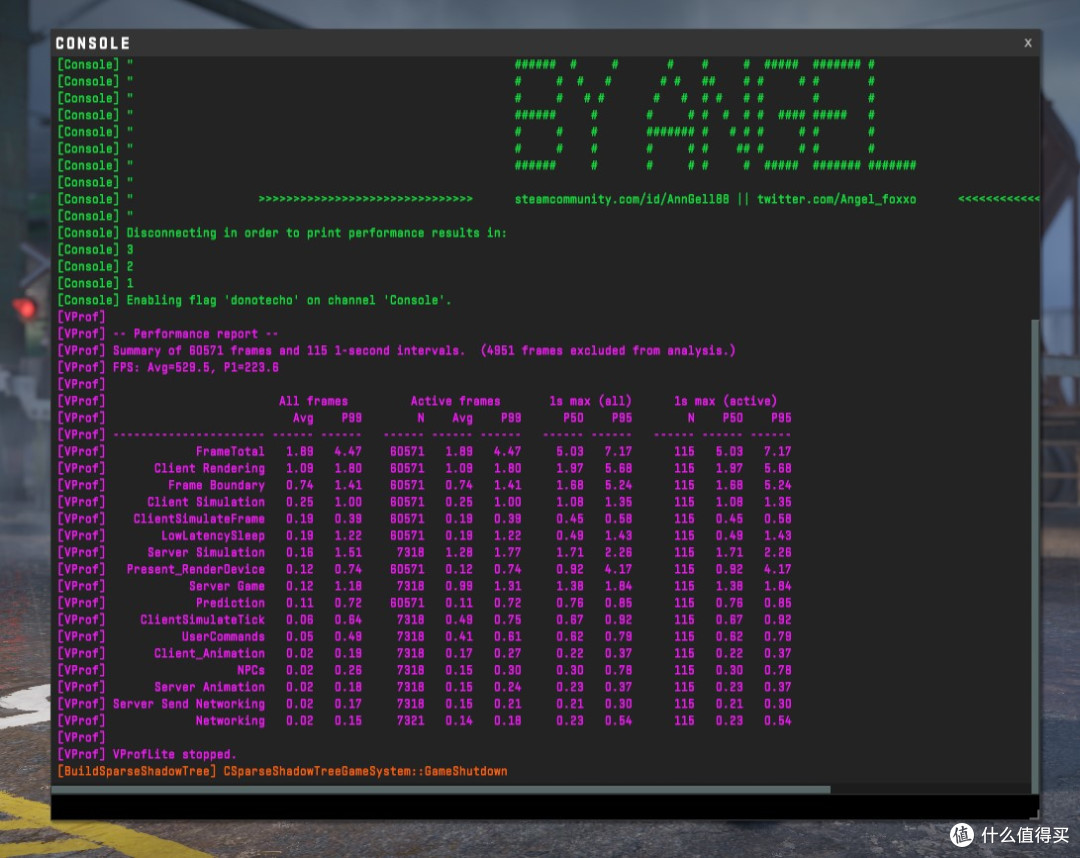The height and width of the screenshot is (858, 1080).
Task: Click the CSparseShadowTreeGameSystem::GameShutdown line
Action: pos(365,771)
